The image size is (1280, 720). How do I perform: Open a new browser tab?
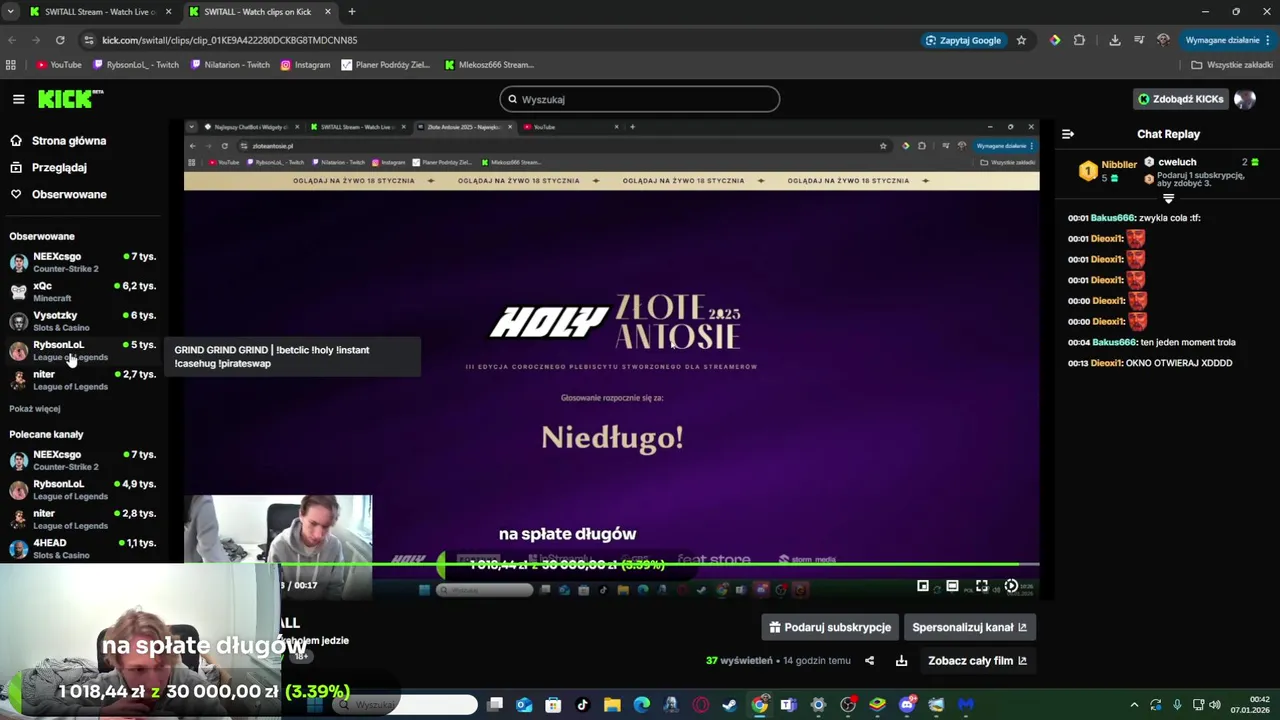point(351,12)
